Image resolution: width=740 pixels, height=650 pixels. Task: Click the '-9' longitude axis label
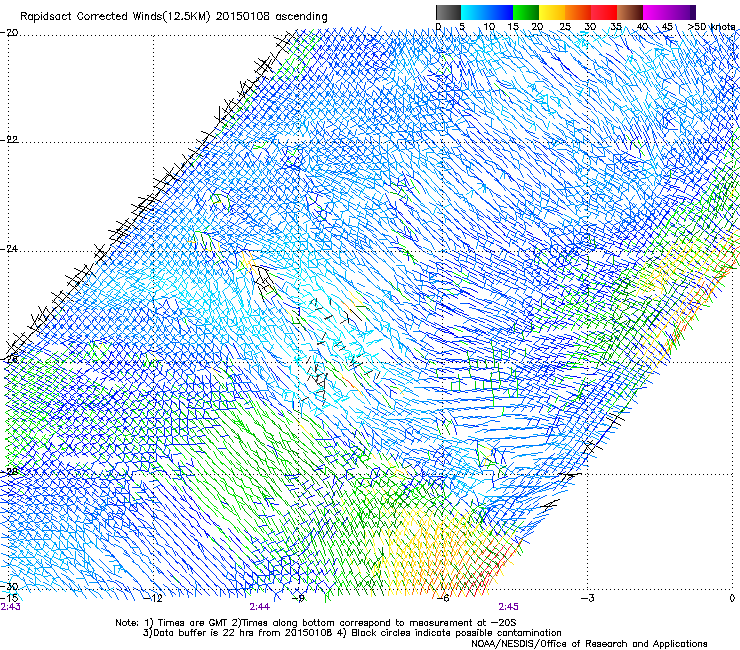298,599
